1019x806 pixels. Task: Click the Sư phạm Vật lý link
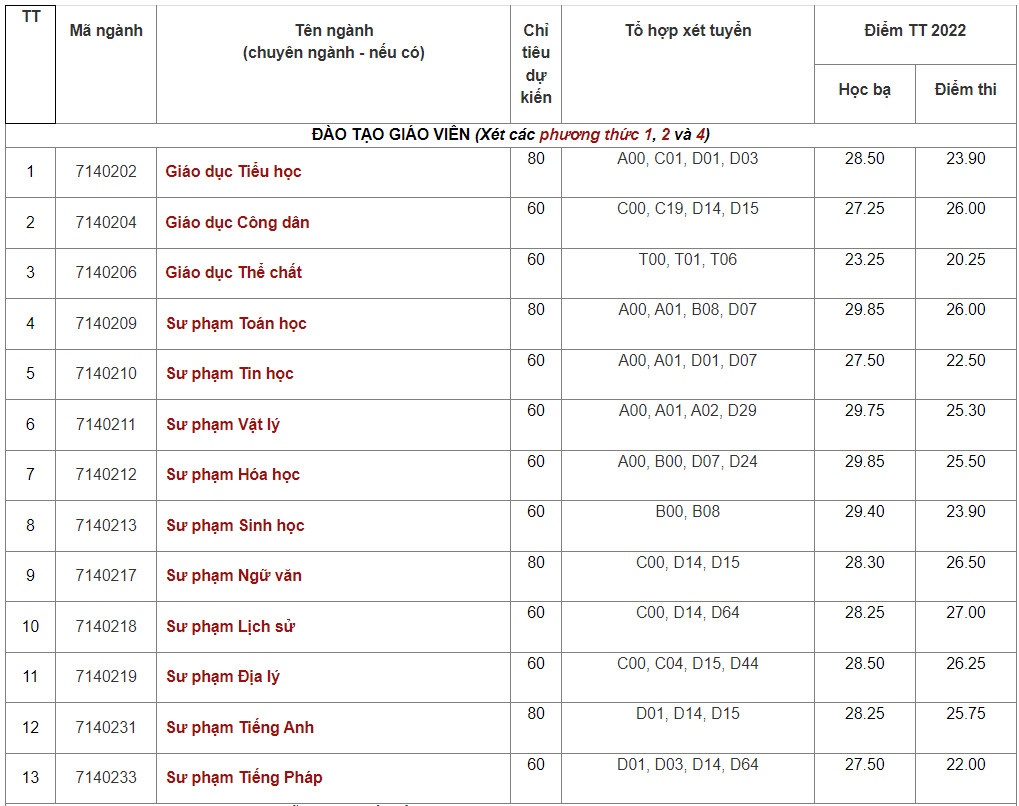point(222,425)
